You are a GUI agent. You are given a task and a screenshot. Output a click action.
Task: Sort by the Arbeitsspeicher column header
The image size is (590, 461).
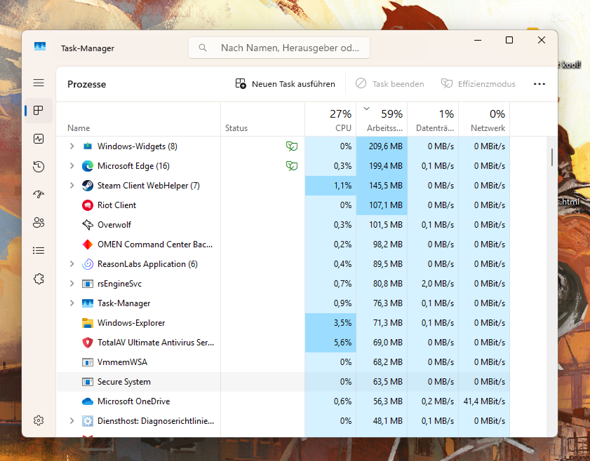[x=382, y=119]
